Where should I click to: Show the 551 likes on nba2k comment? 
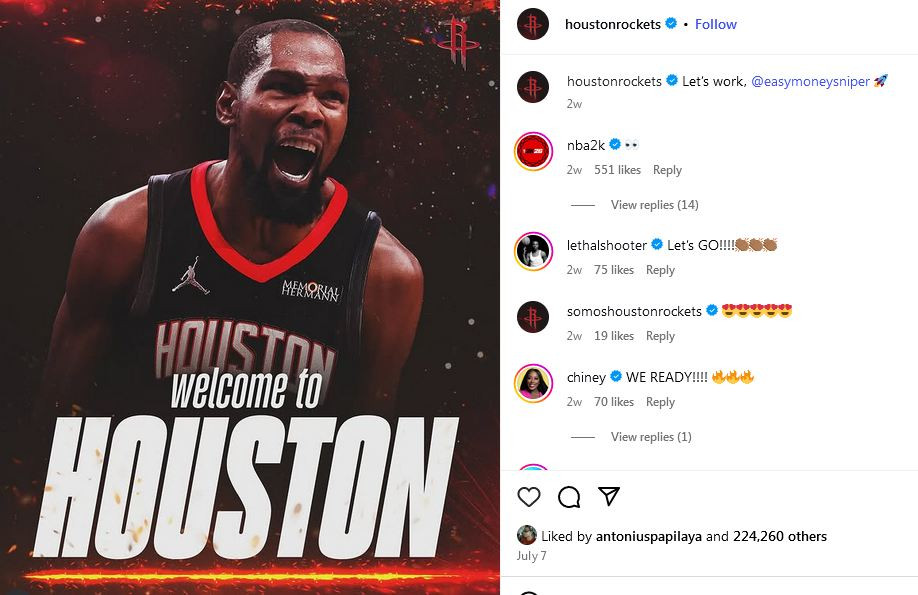tap(618, 170)
